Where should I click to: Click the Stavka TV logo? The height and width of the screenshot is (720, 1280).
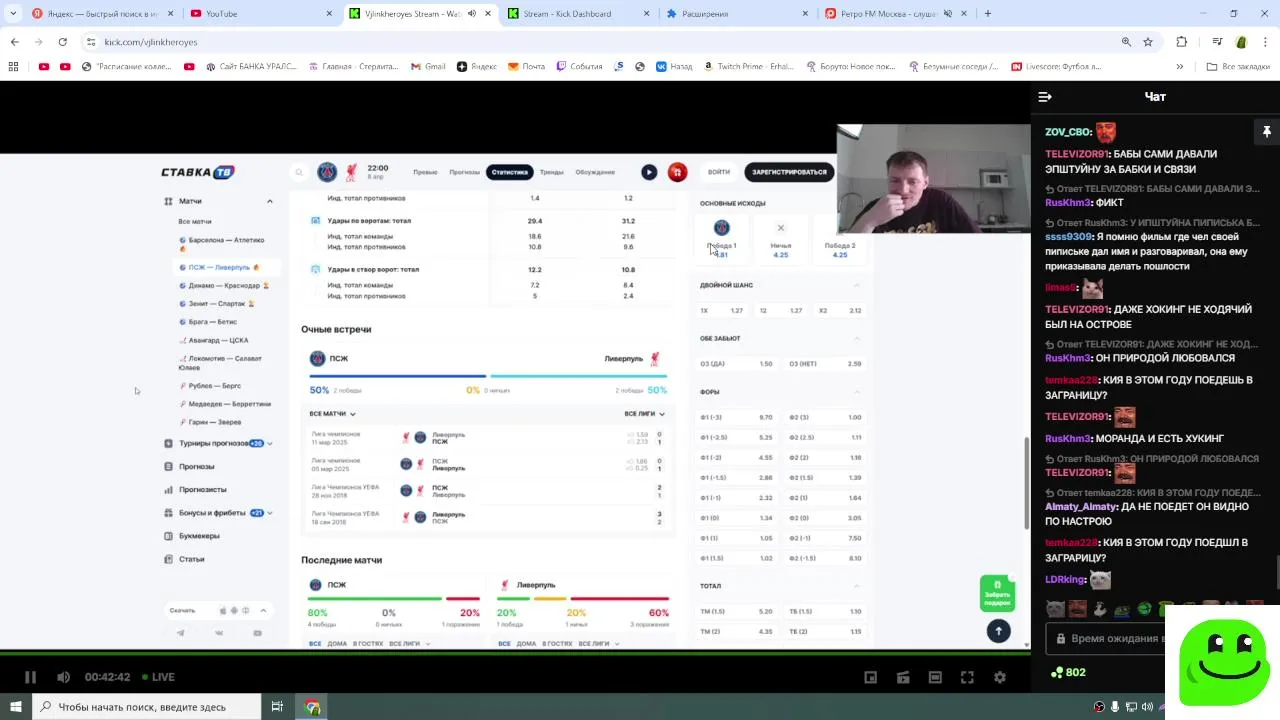point(198,172)
